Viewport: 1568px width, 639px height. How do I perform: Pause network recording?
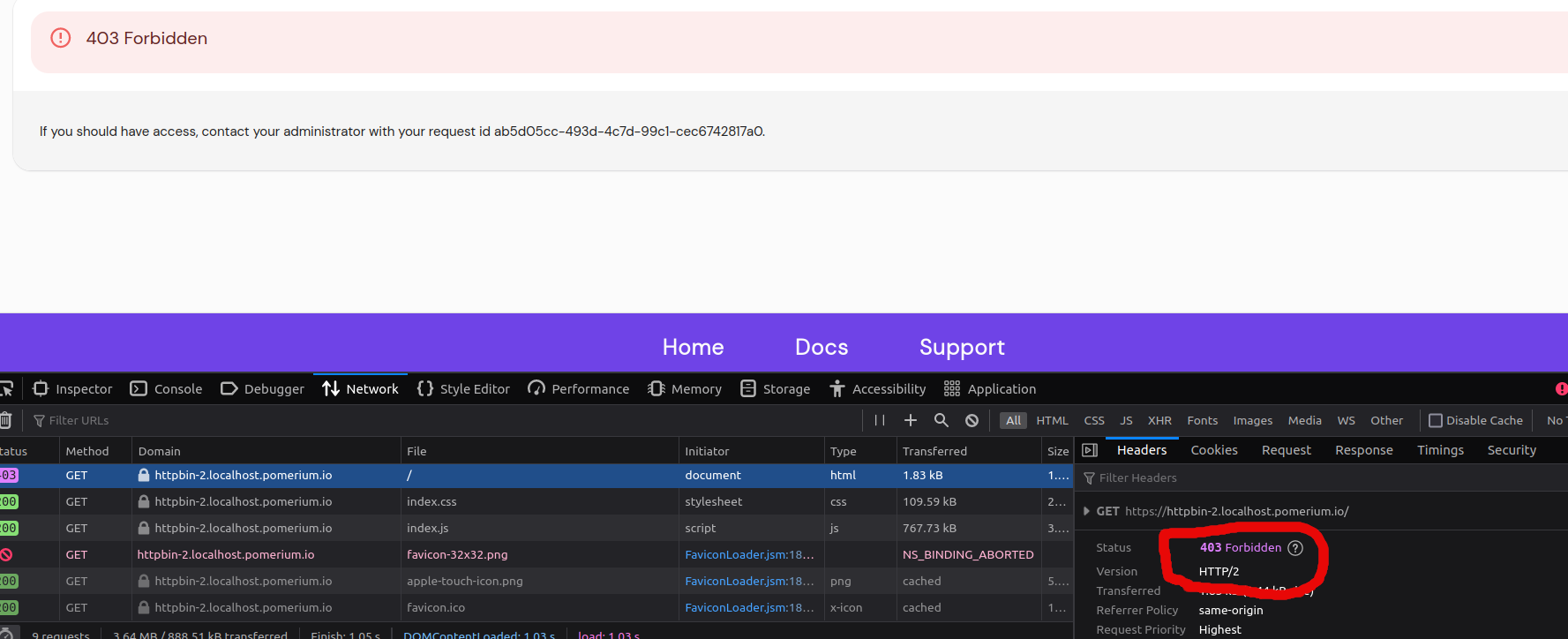click(x=880, y=420)
